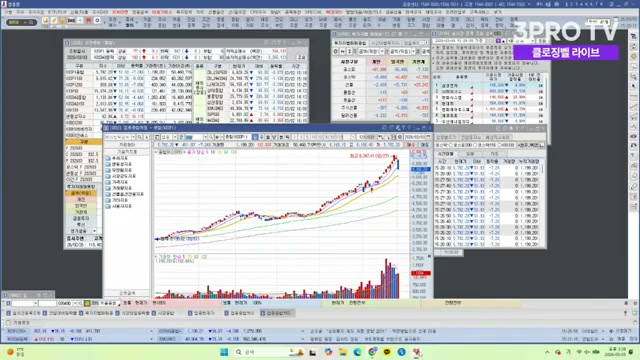Viewport: 640px width, 360px height.
Task: Click the 기술적지표 header in chart sidebar
Action: pos(127,151)
